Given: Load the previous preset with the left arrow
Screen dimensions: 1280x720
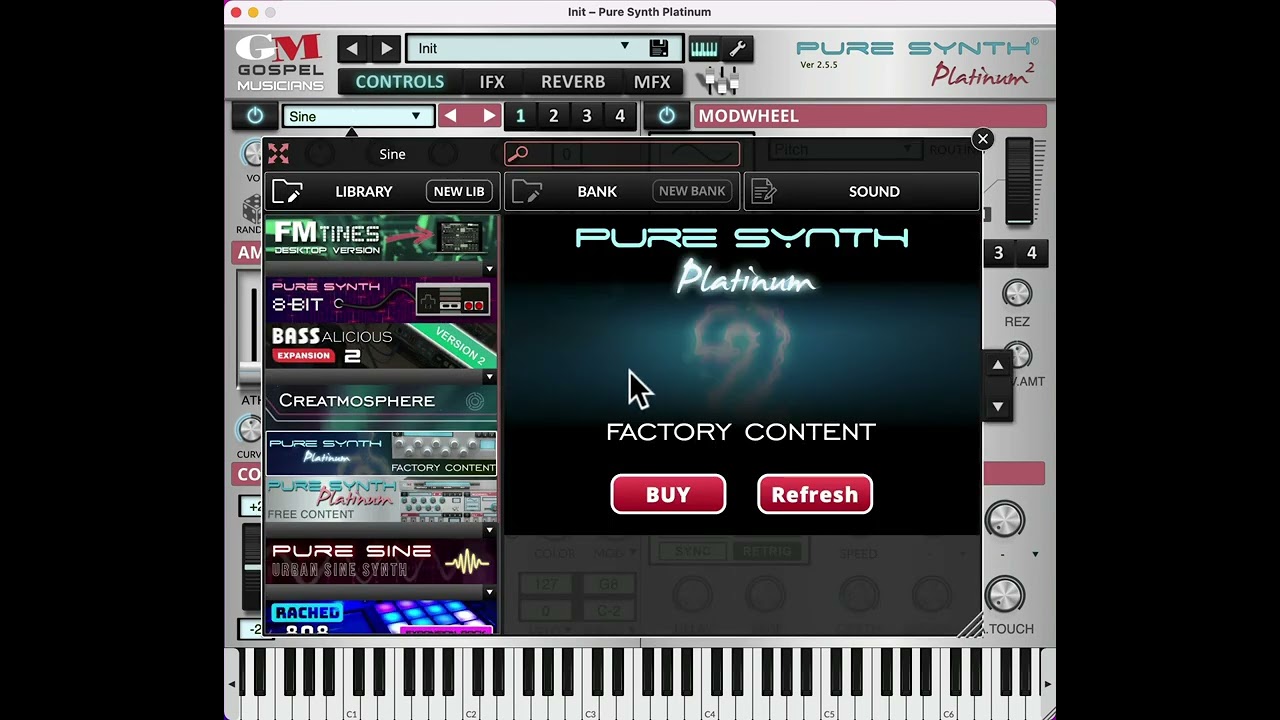Looking at the screenshot, I should (352, 48).
